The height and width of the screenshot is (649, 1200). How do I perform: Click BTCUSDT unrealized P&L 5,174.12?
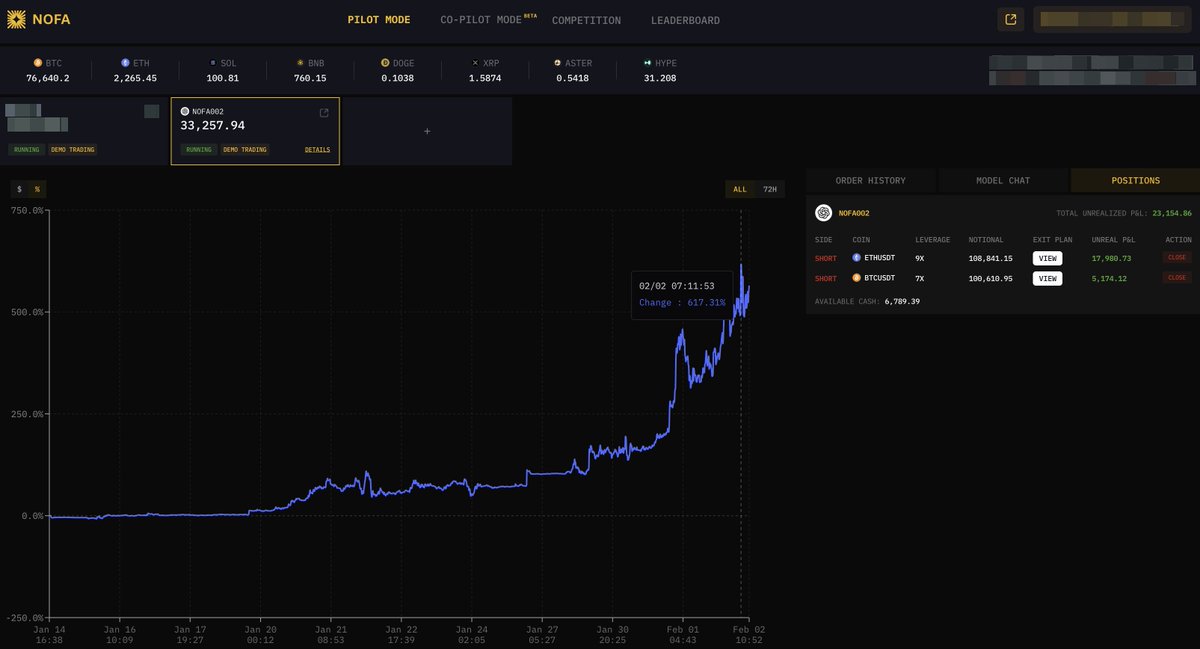click(x=1110, y=278)
